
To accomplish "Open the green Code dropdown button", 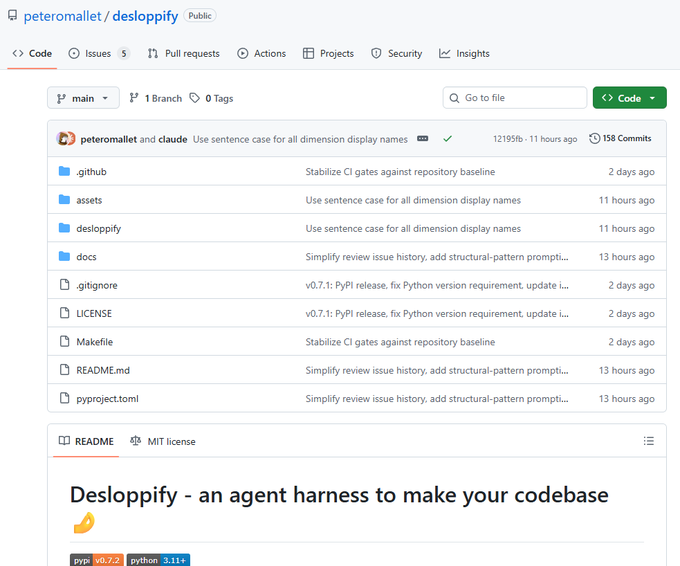I will point(629,98).
